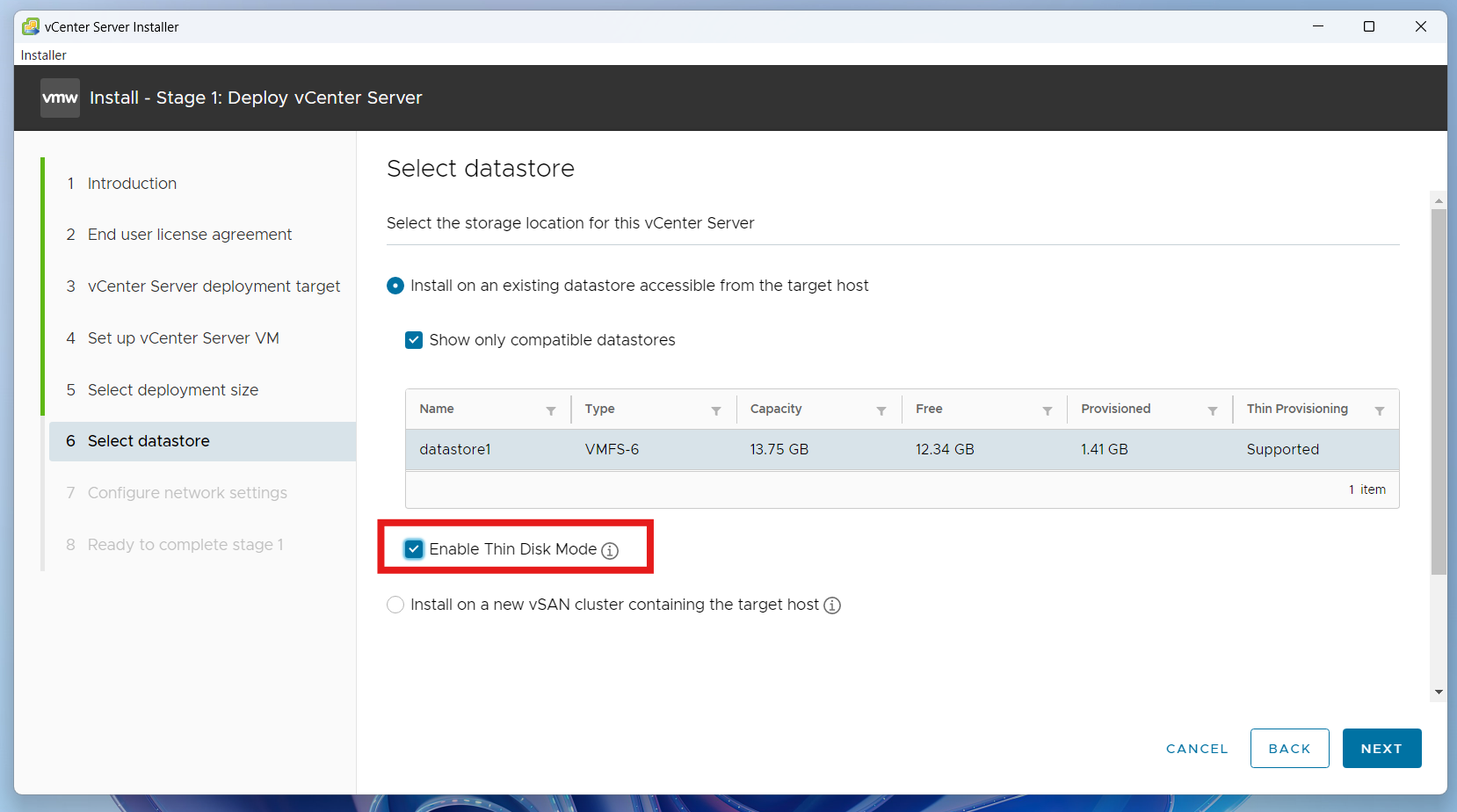Click info icon beside vSAN cluster option

coord(832,605)
